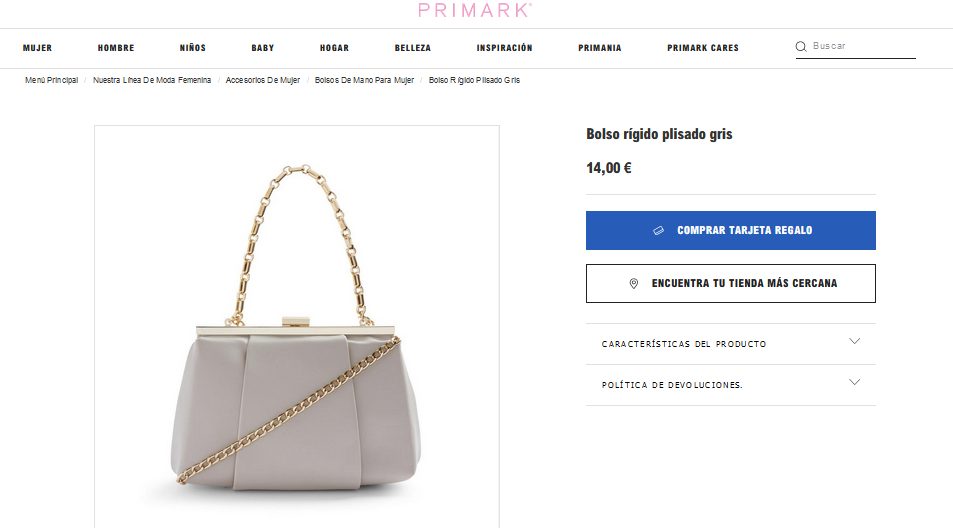Image resolution: width=953 pixels, height=528 pixels.
Task: Expand Política de devoluciones chevron
Action: point(855,382)
